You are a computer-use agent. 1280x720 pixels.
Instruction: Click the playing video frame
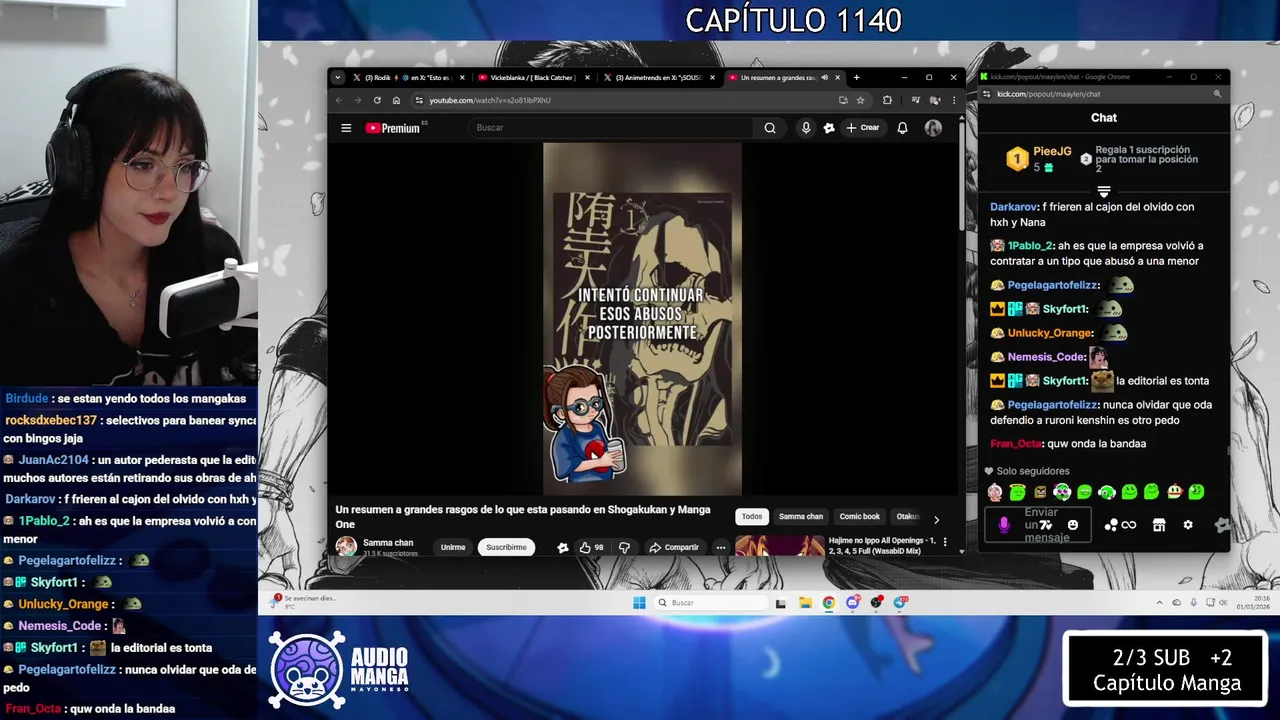(x=642, y=319)
